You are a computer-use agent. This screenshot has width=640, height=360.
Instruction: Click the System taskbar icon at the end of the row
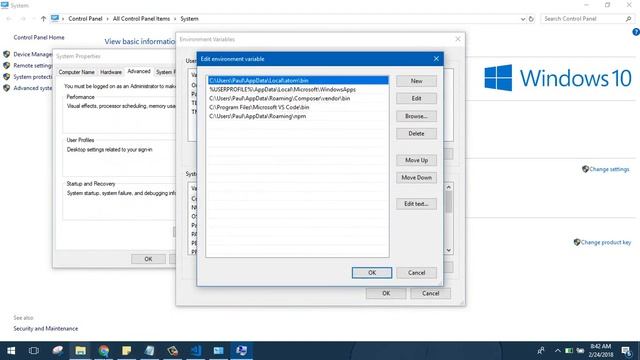pyautogui.click(x=242, y=351)
